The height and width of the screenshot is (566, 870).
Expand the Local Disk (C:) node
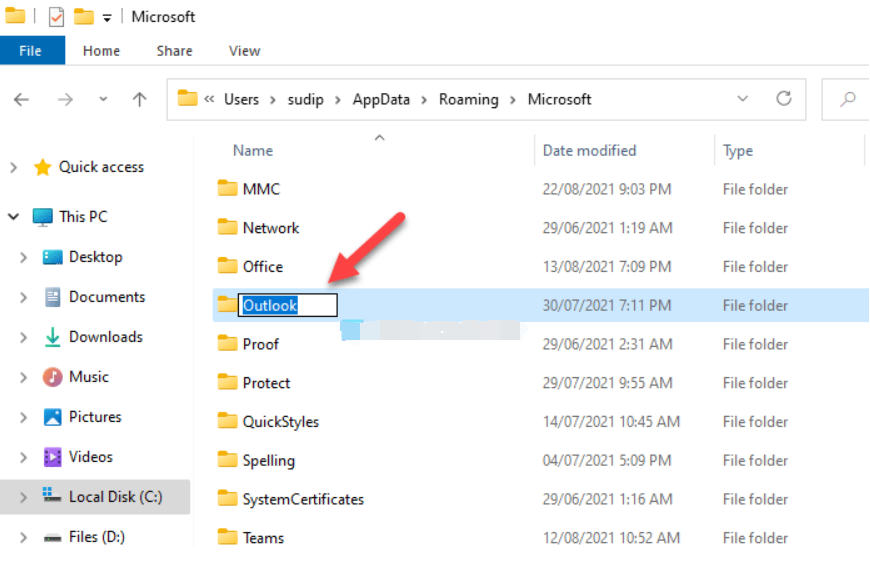[x=23, y=497]
